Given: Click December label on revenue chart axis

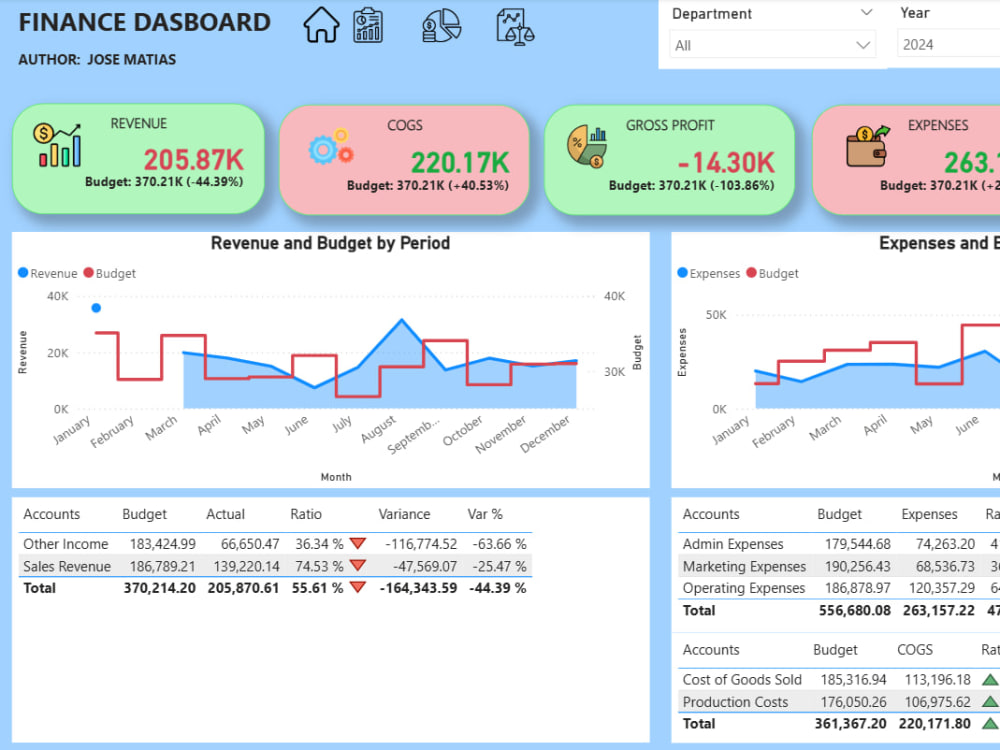Looking at the screenshot, I should click(545, 434).
